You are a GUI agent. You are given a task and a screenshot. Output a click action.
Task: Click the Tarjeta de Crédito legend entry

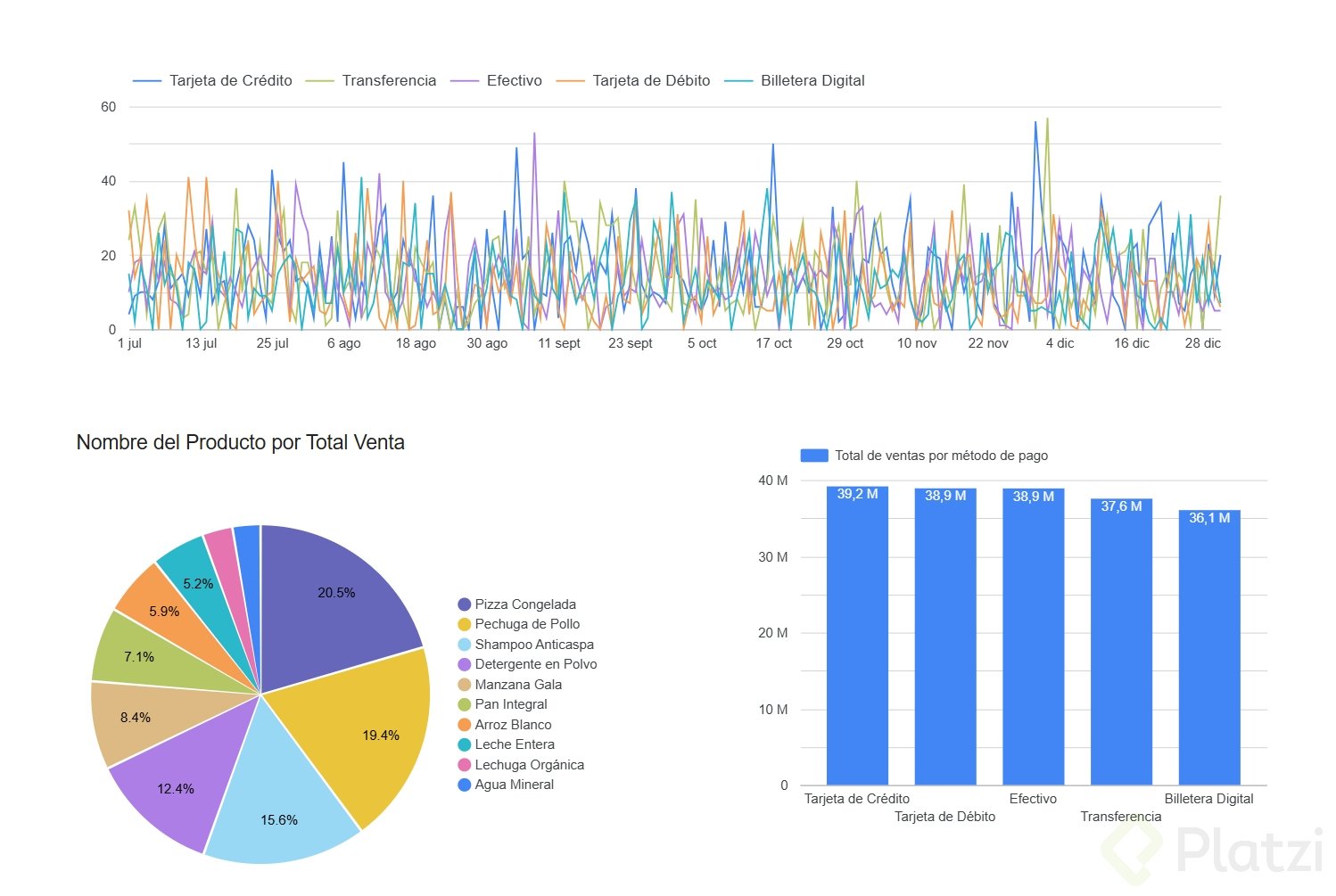pos(212,80)
